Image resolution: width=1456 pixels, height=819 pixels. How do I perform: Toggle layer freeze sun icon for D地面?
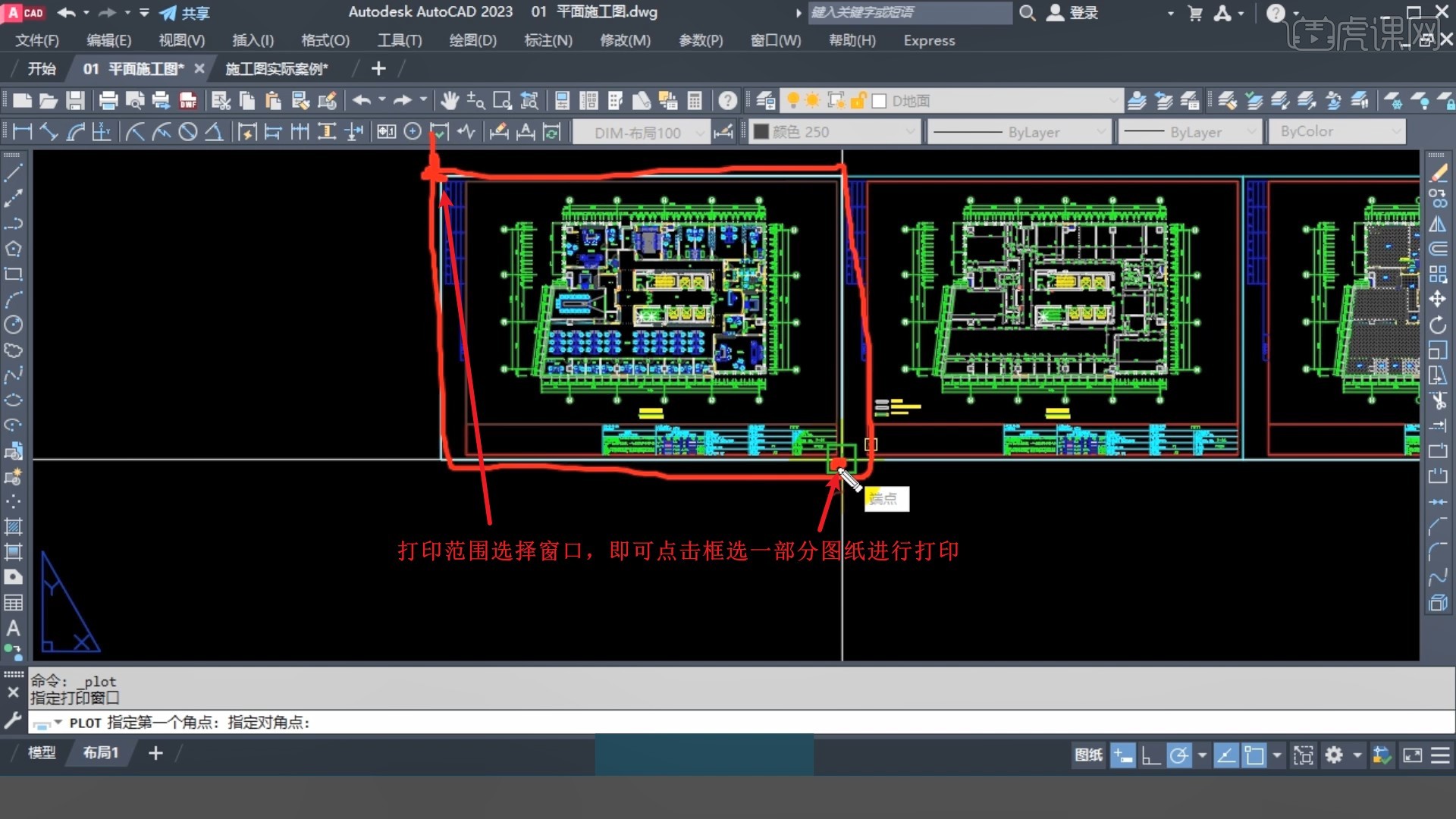(813, 100)
